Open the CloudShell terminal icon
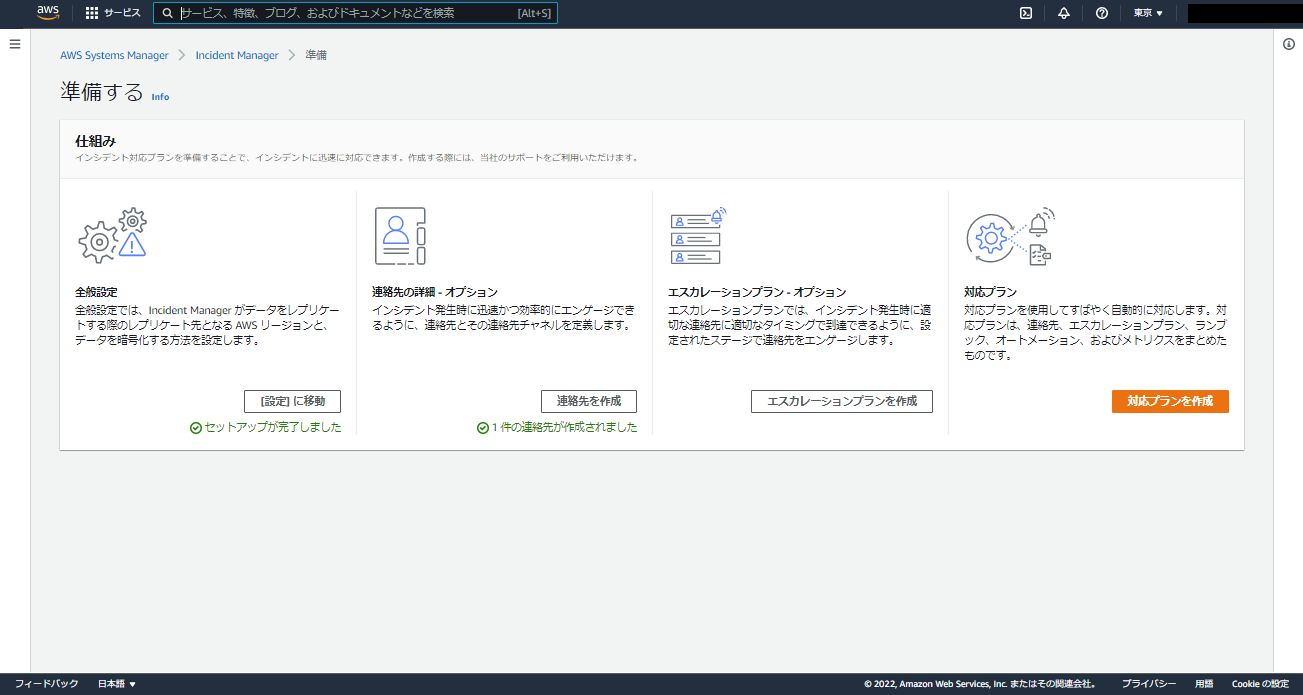Screen dimensions: 1303x695 click(1026, 13)
